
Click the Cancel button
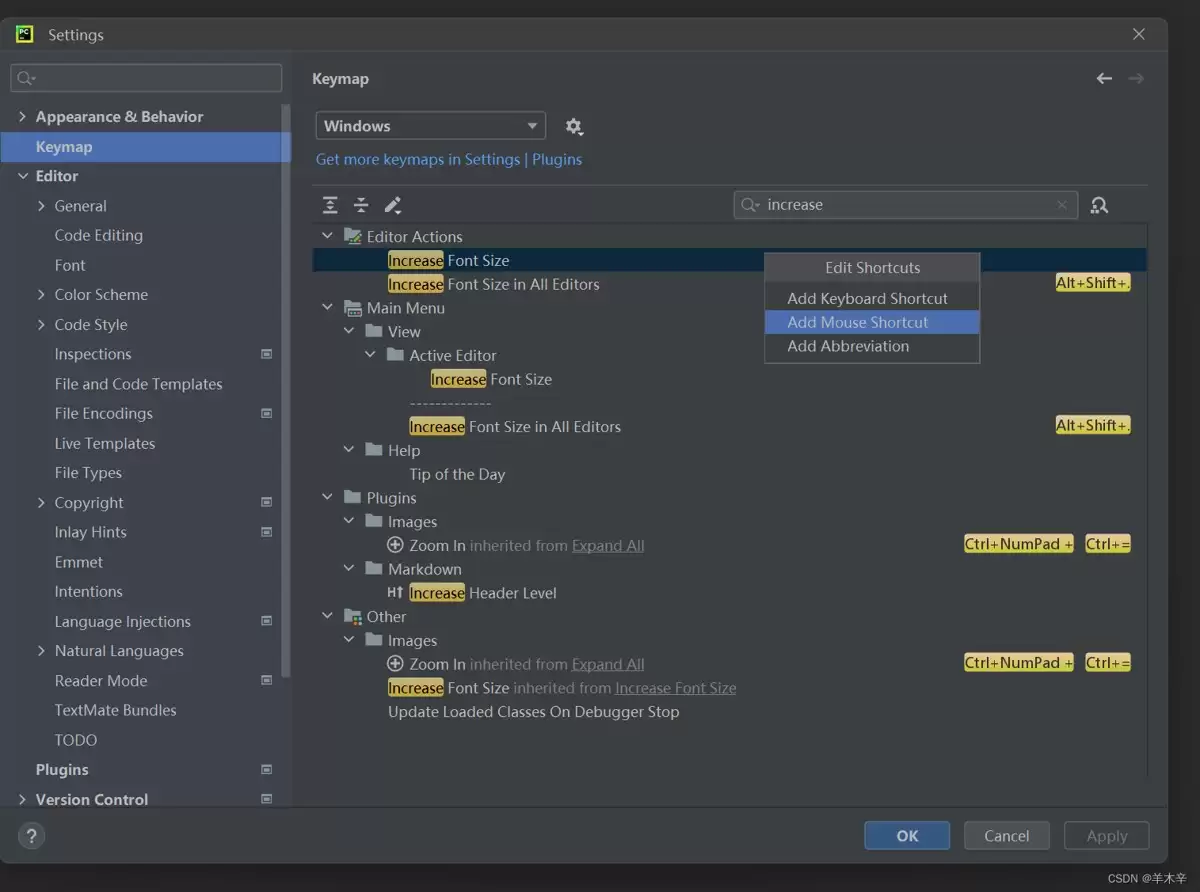[x=1006, y=836]
